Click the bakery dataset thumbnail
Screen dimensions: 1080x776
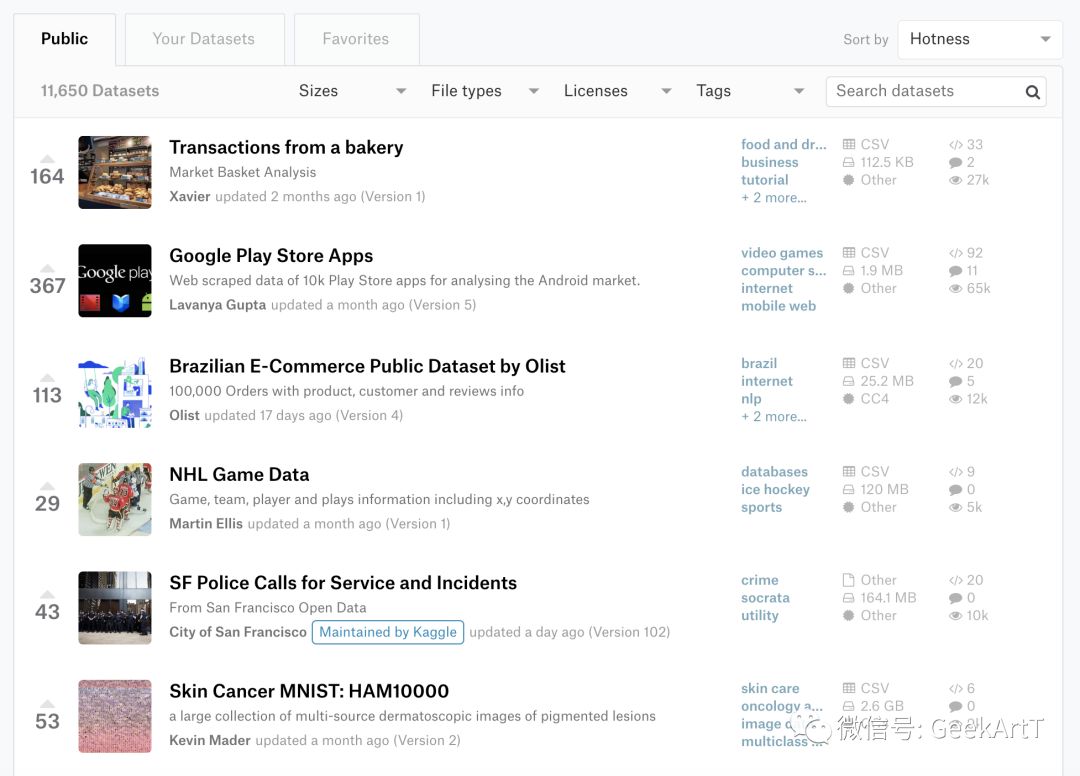tap(115, 172)
